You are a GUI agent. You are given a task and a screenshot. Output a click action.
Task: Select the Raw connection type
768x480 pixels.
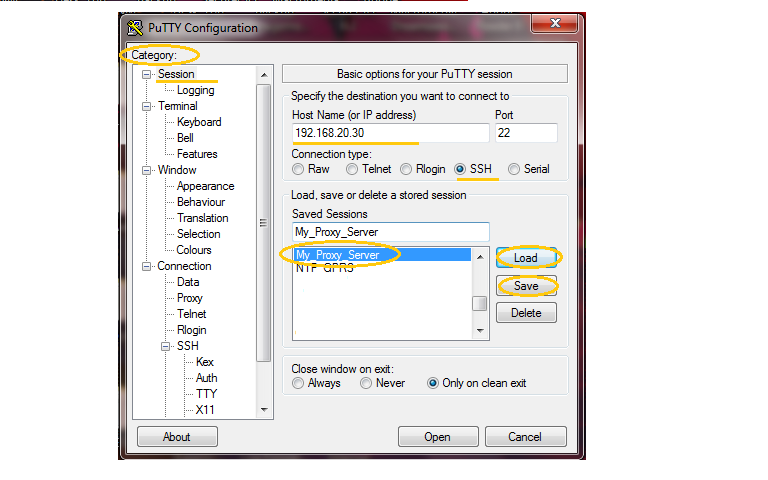pyautogui.click(x=298, y=169)
